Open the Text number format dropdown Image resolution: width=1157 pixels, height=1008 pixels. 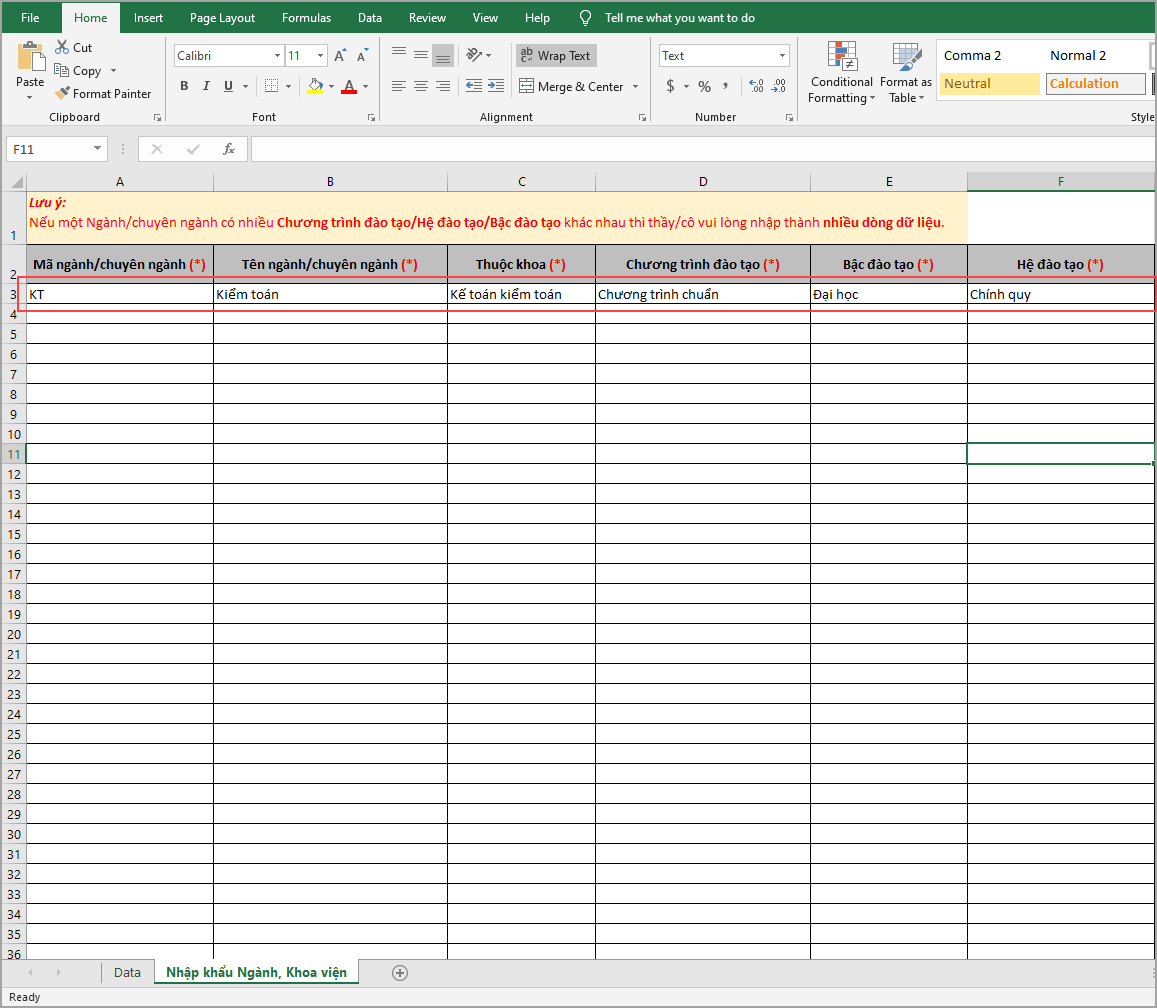pyautogui.click(x=782, y=55)
